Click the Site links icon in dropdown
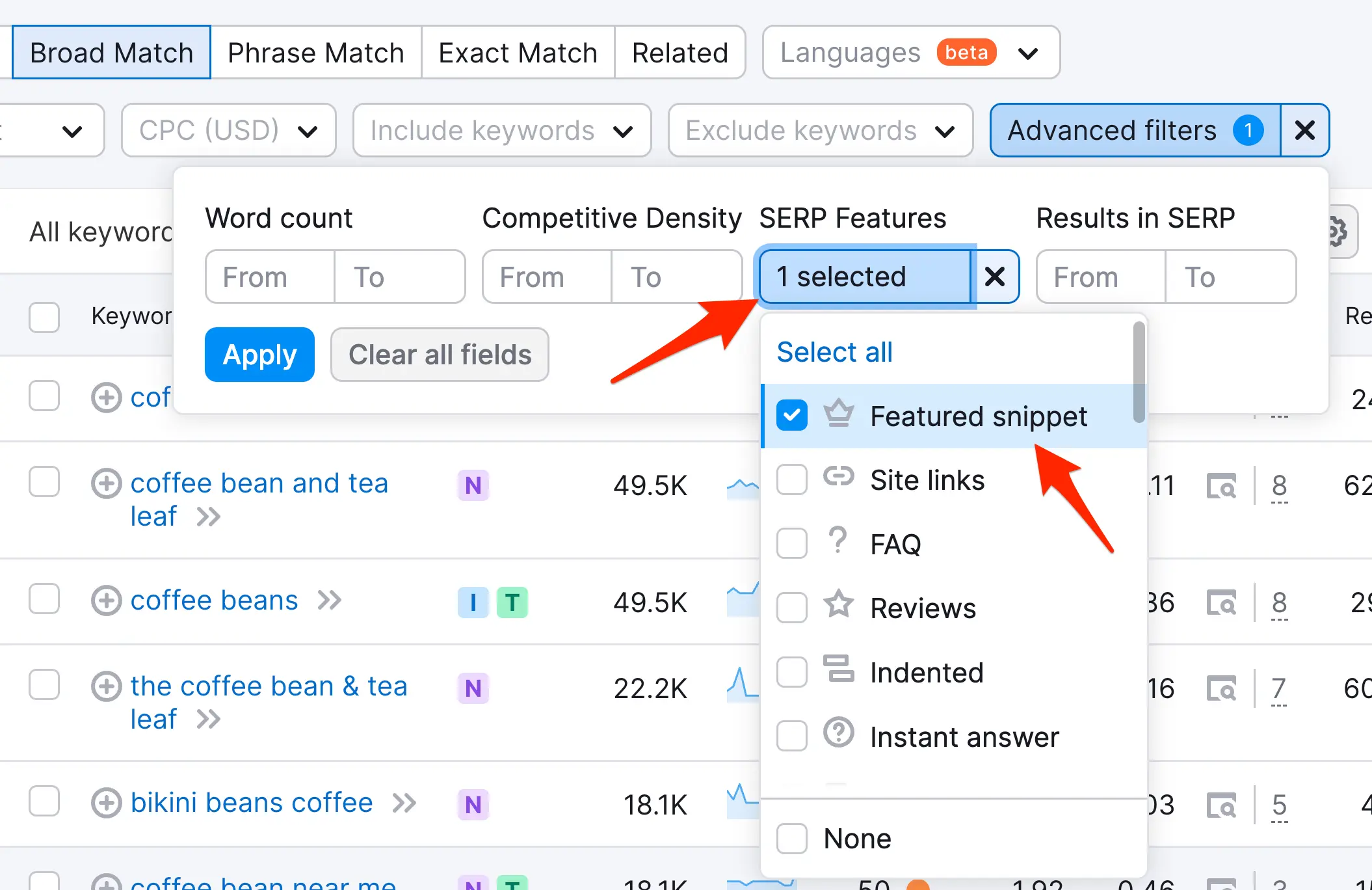Screen dimensions: 1372x890 coord(838,479)
